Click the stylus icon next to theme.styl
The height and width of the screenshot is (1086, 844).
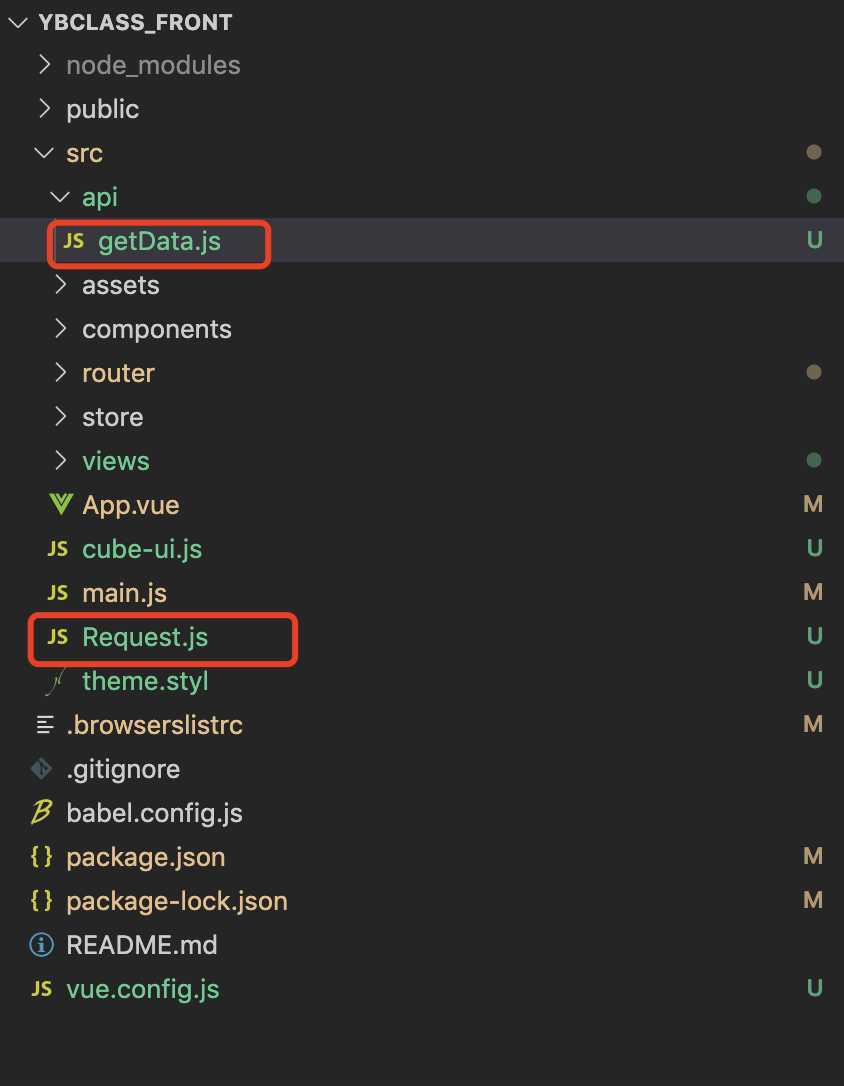pos(55,681)
